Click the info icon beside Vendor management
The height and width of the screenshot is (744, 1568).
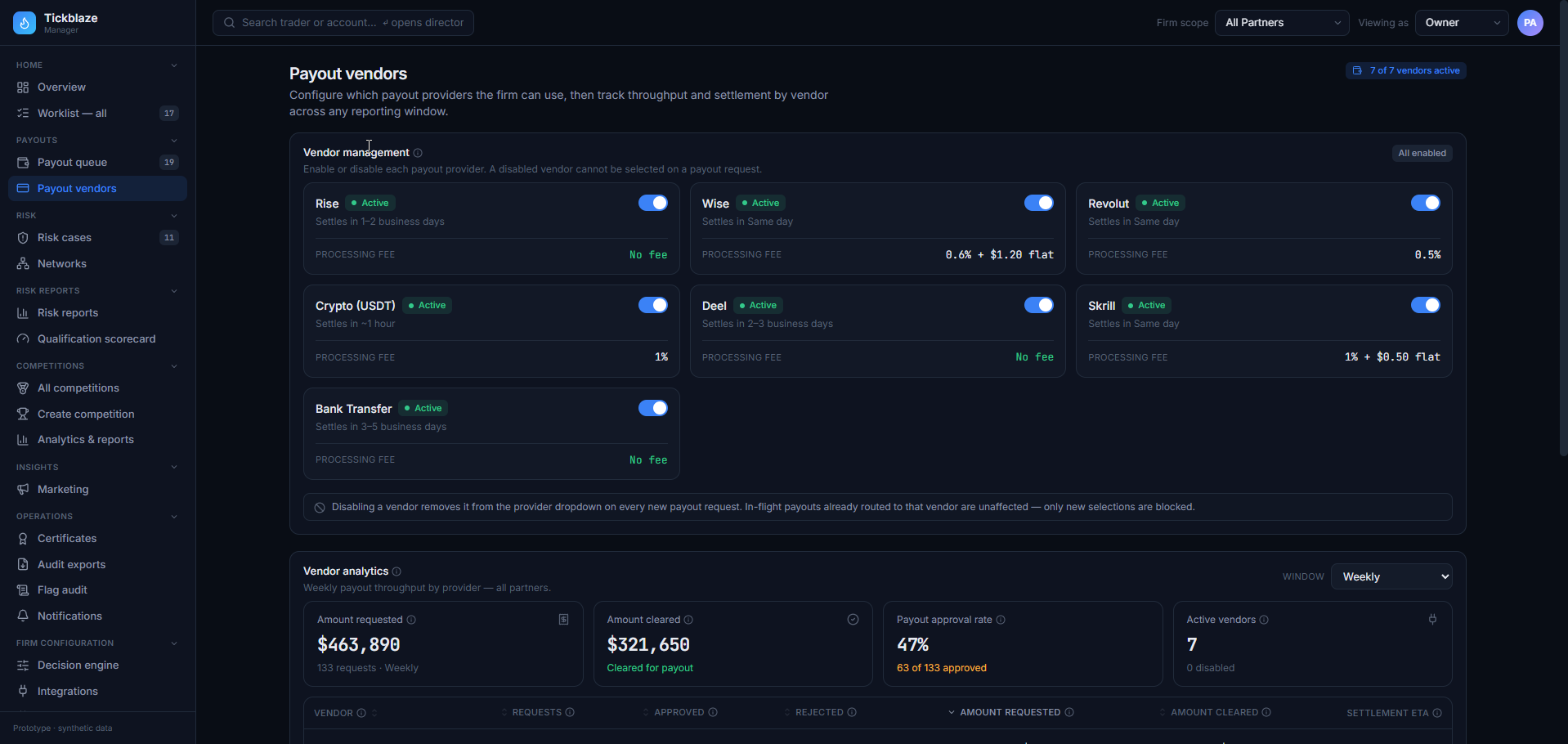pos(418,153)
